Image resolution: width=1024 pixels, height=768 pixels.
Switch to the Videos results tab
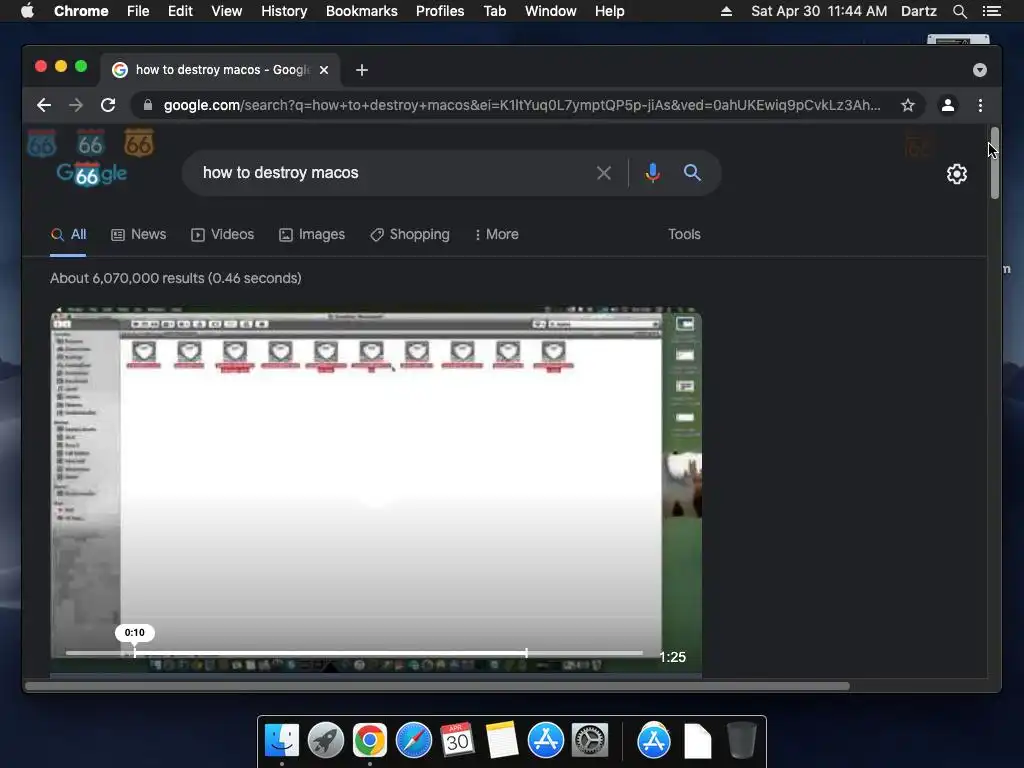click(222, 234)
